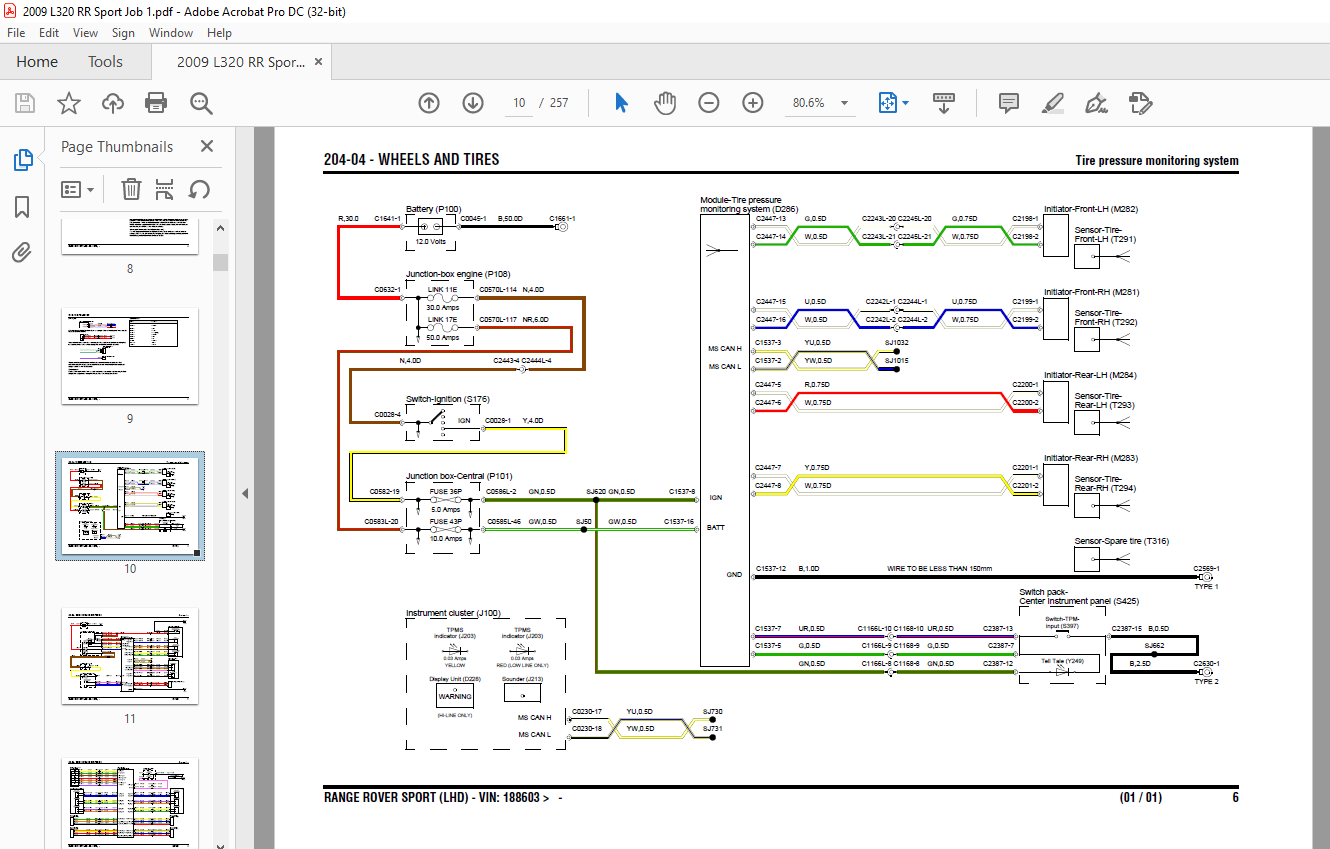The width and height of the screenshot is (1330, 849).
Task: Open the Edit menu
Action: click(49, 33)
